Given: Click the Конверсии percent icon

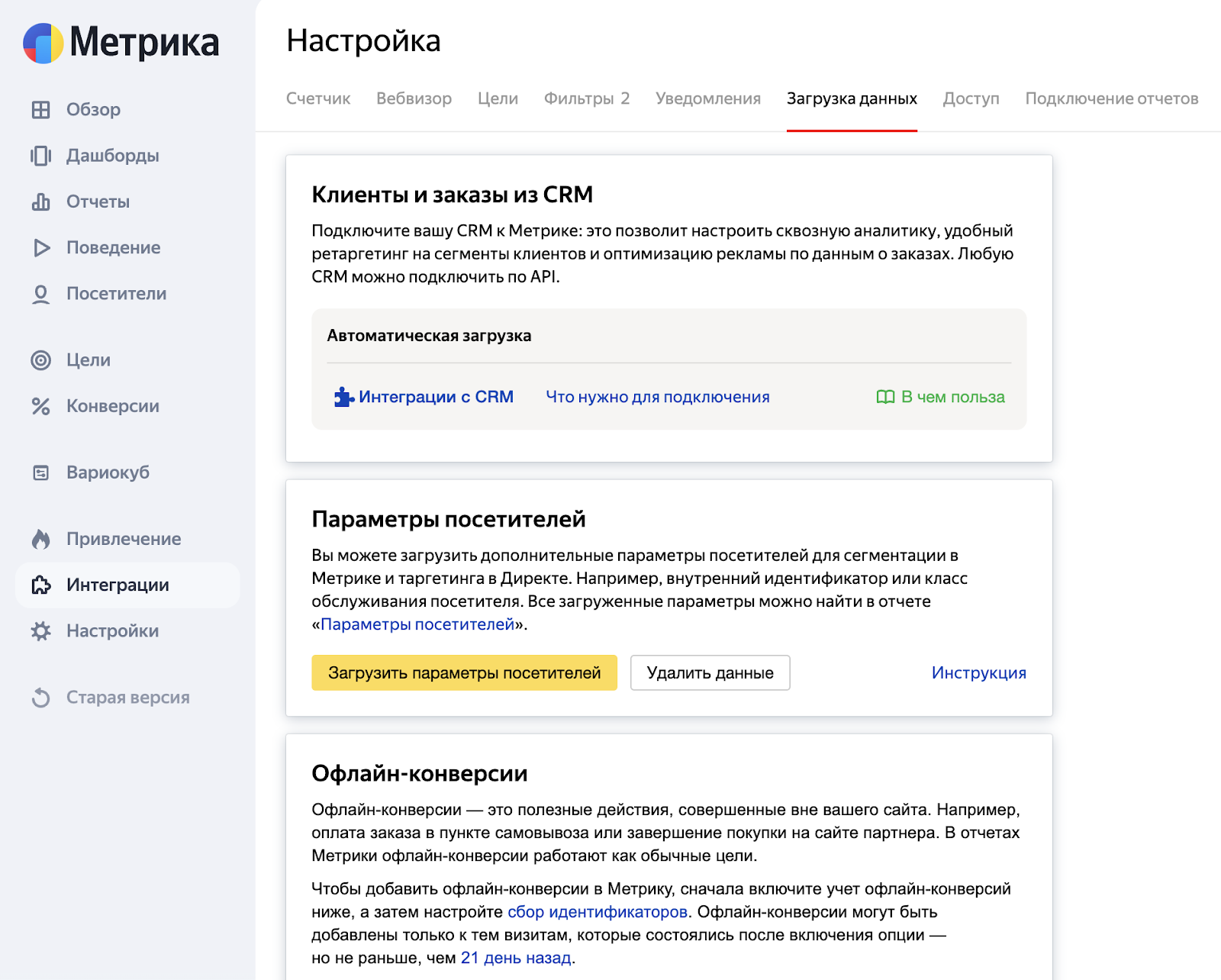Looking at the screenshot, I should (x=40, y=406).
